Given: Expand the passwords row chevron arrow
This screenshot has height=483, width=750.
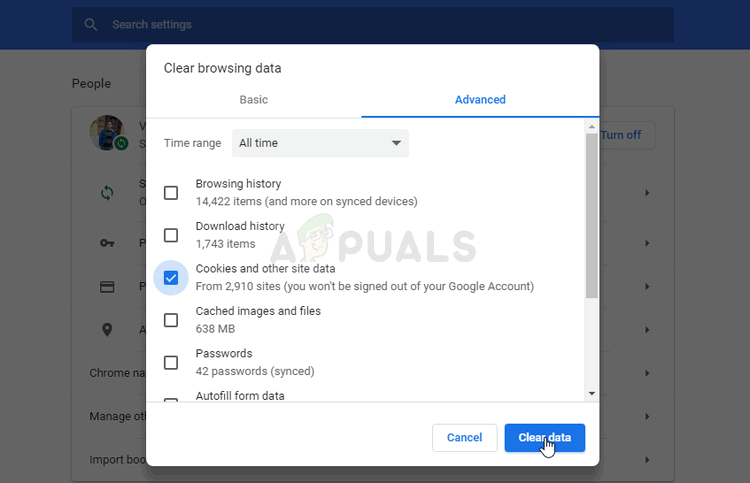Looking at the screenshot, I should point(647,243).
